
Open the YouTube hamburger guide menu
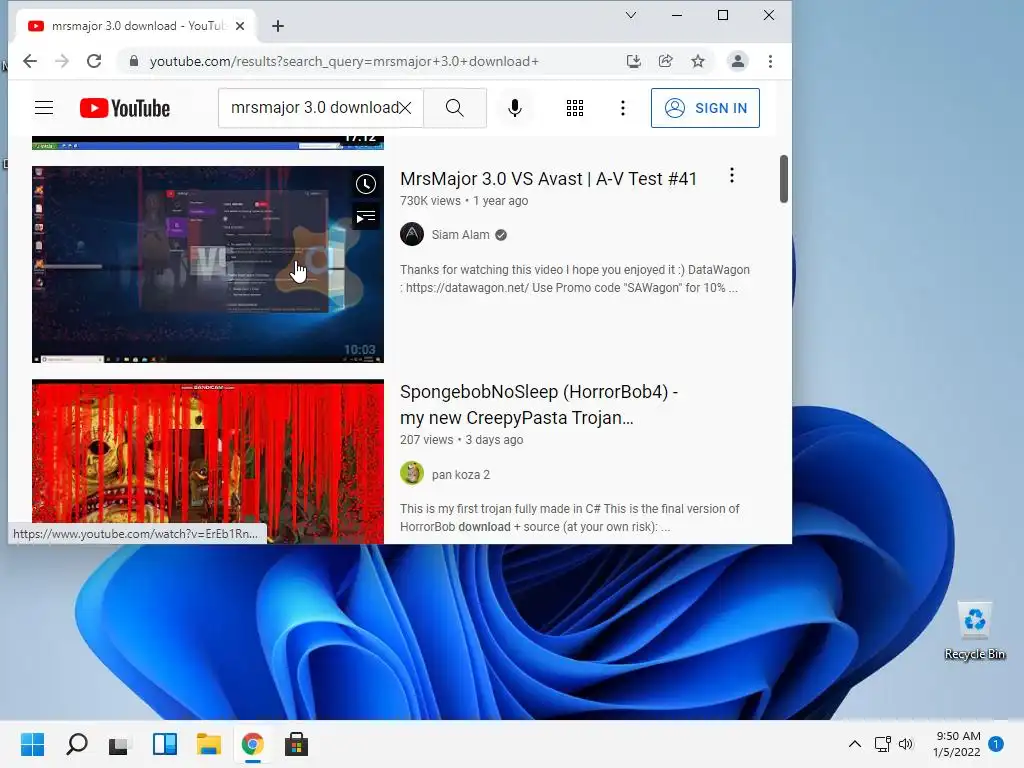(x=44, y=108)
